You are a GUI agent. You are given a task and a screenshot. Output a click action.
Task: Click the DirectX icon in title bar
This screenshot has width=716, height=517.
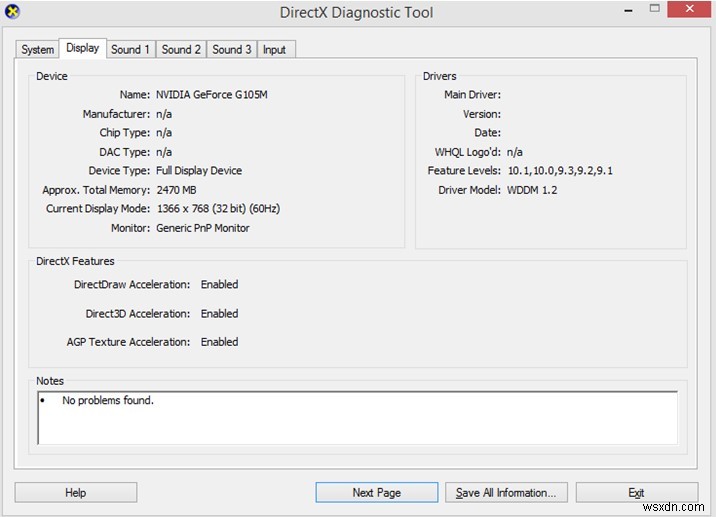12,11
